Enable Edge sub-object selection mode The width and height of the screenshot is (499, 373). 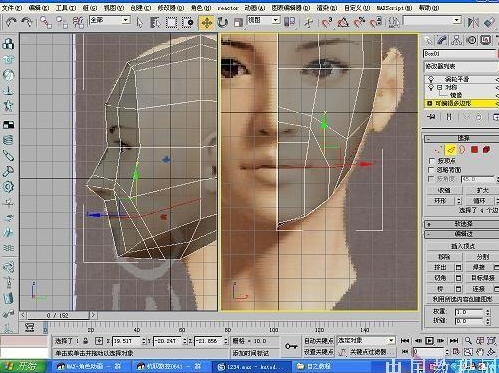pyautogui.click(x=451, y=150)
